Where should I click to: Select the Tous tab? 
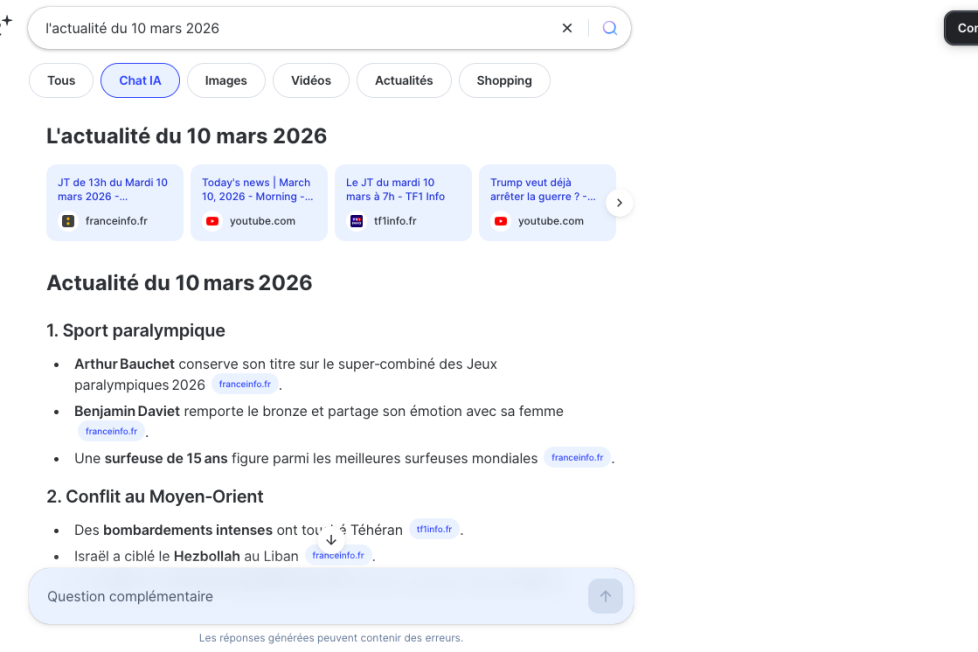pyautogui.click(x=61, y=80)
